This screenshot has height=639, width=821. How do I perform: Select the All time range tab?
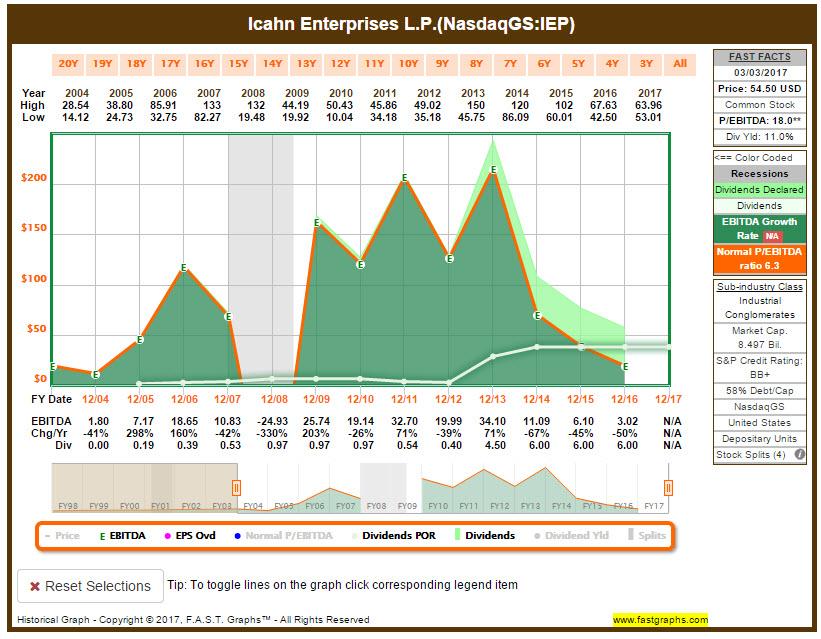pos(680,64)
